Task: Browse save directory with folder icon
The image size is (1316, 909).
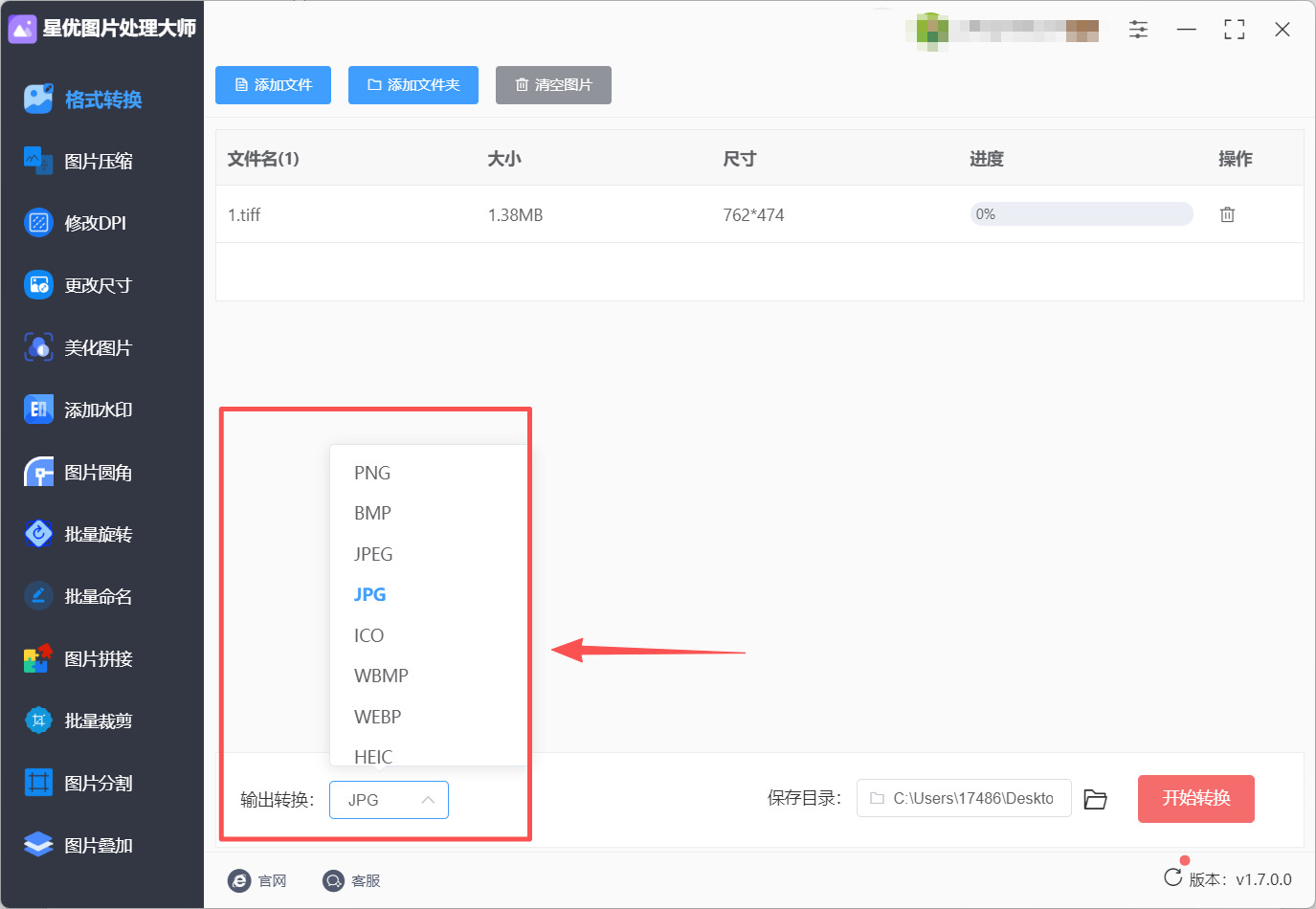Action: 1095,799
